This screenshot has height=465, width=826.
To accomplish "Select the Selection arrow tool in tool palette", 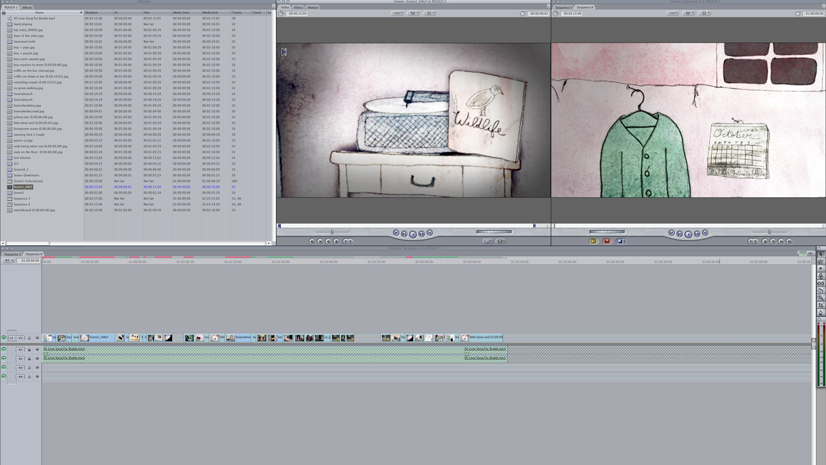I will (821, 254).
